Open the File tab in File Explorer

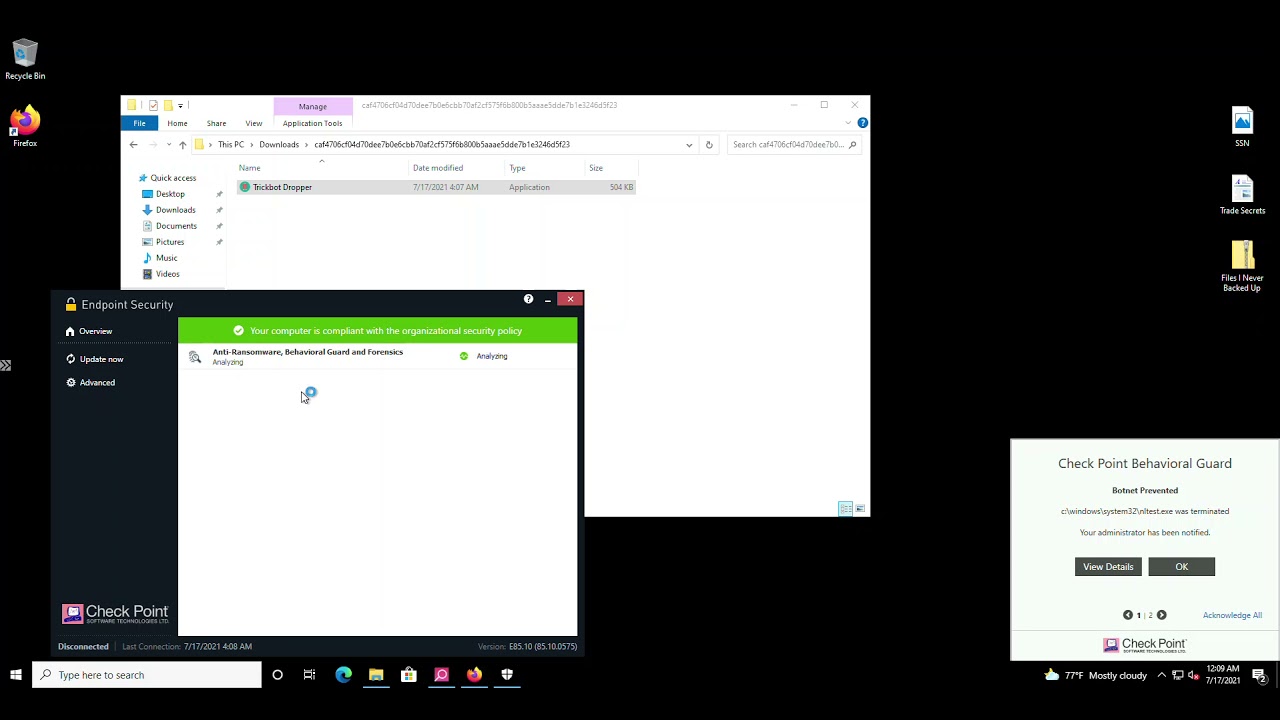pos(140,123)
